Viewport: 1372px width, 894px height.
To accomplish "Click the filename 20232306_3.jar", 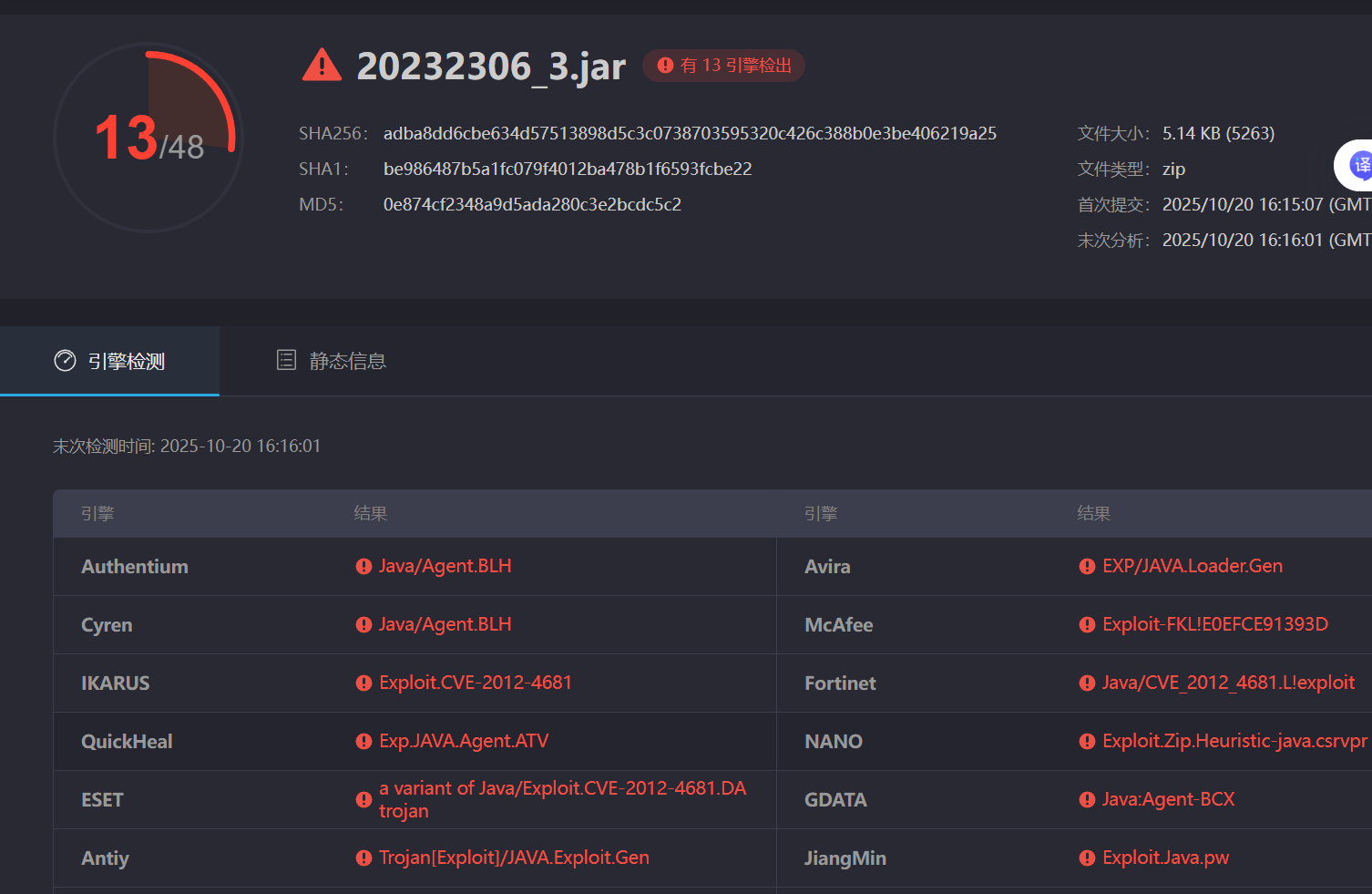I will [491, 66].
